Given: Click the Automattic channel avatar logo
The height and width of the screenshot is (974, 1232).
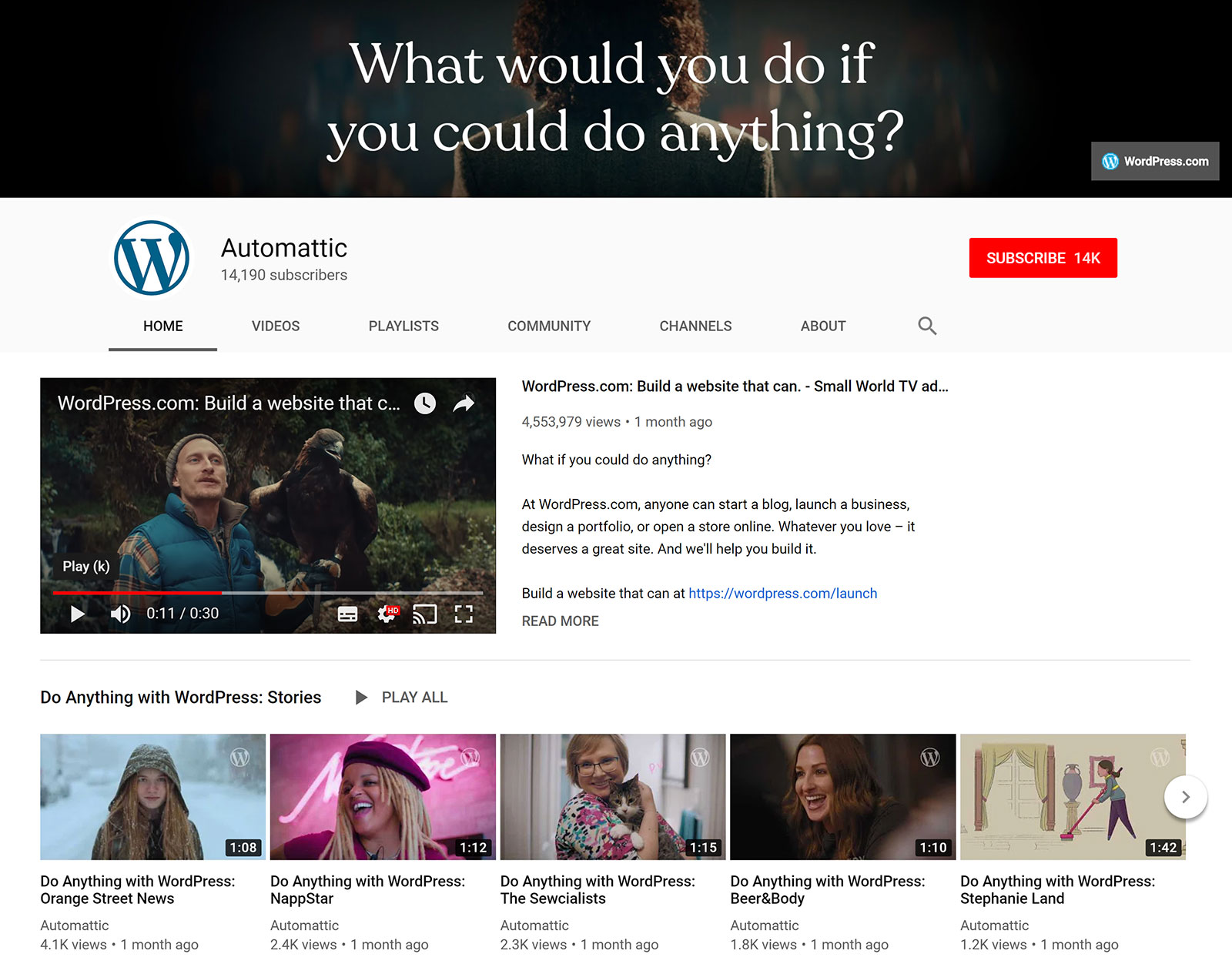Looking at the screenshot, I should coord(152,258).
